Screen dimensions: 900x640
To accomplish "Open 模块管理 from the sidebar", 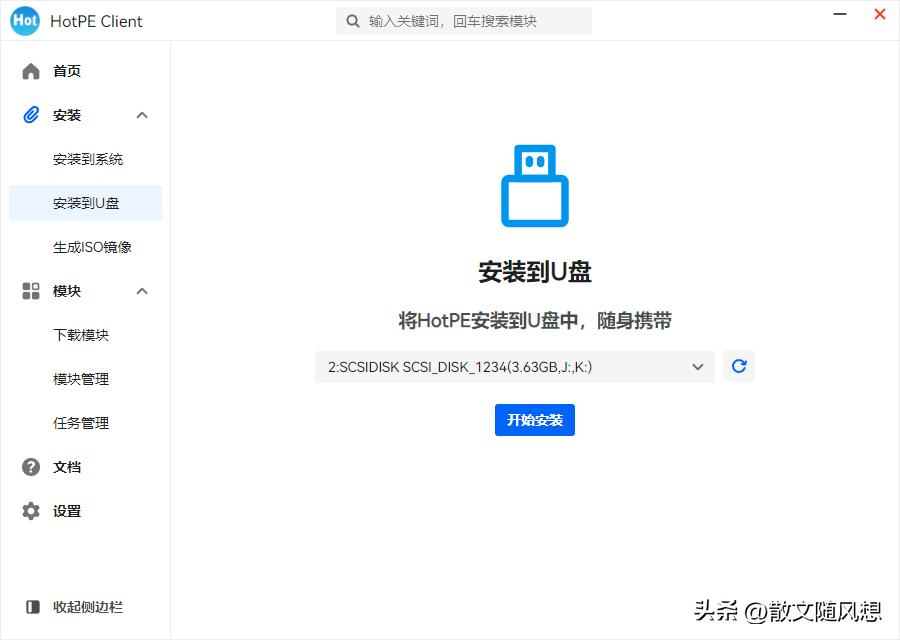I will pos(82,379).
